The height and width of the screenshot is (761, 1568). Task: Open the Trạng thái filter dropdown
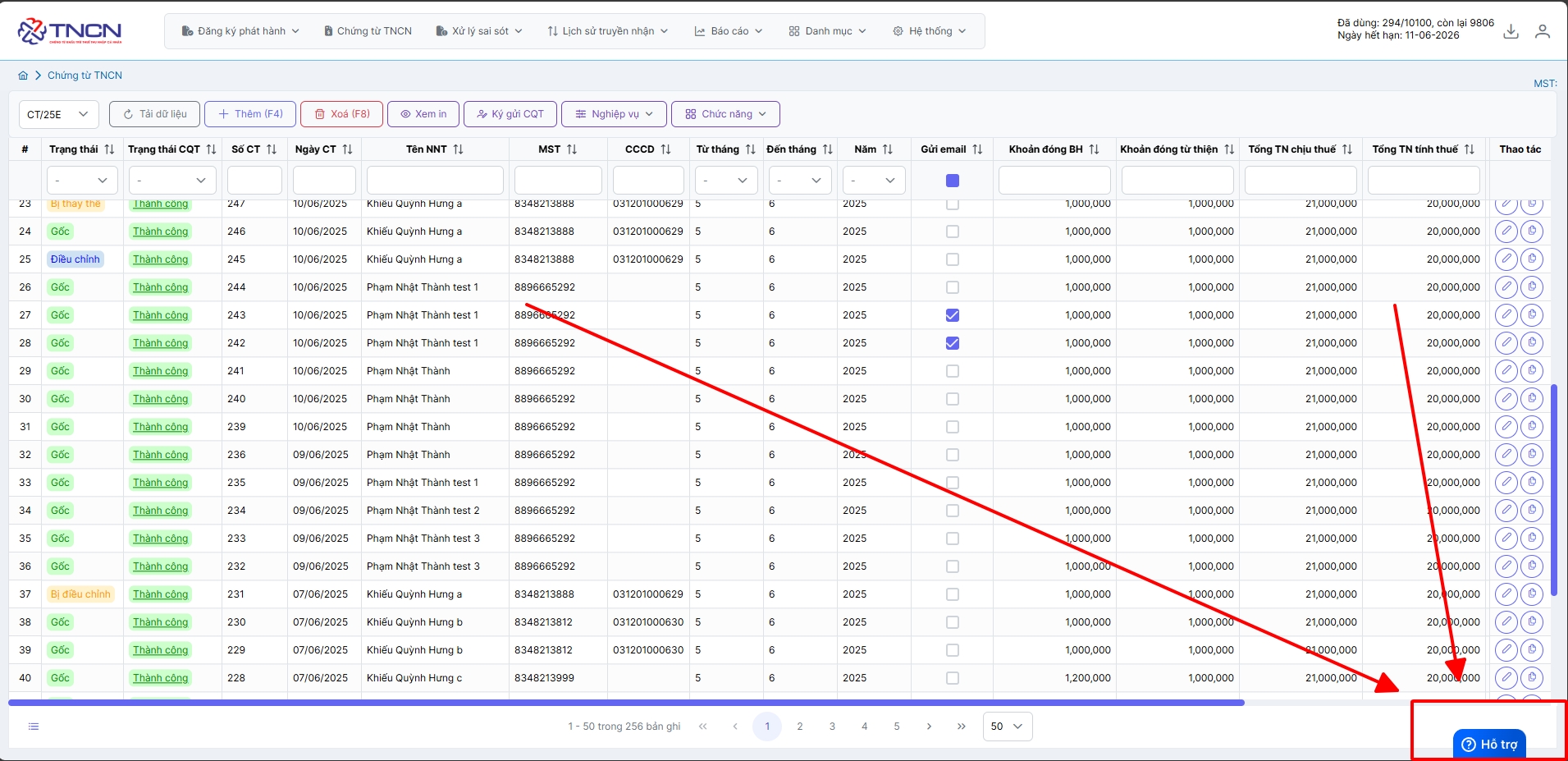click(82, 181)
